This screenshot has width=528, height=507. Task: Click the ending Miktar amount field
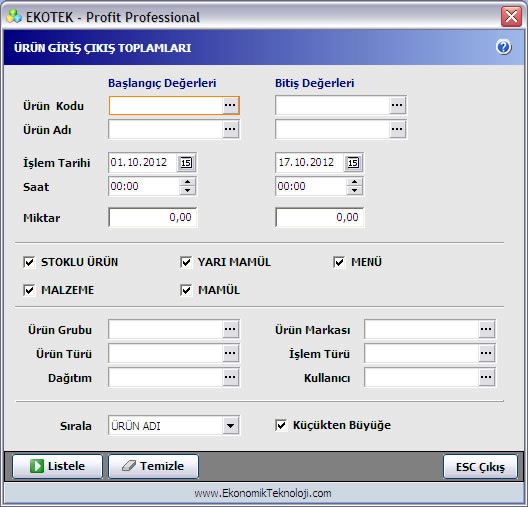coord(320,217)
